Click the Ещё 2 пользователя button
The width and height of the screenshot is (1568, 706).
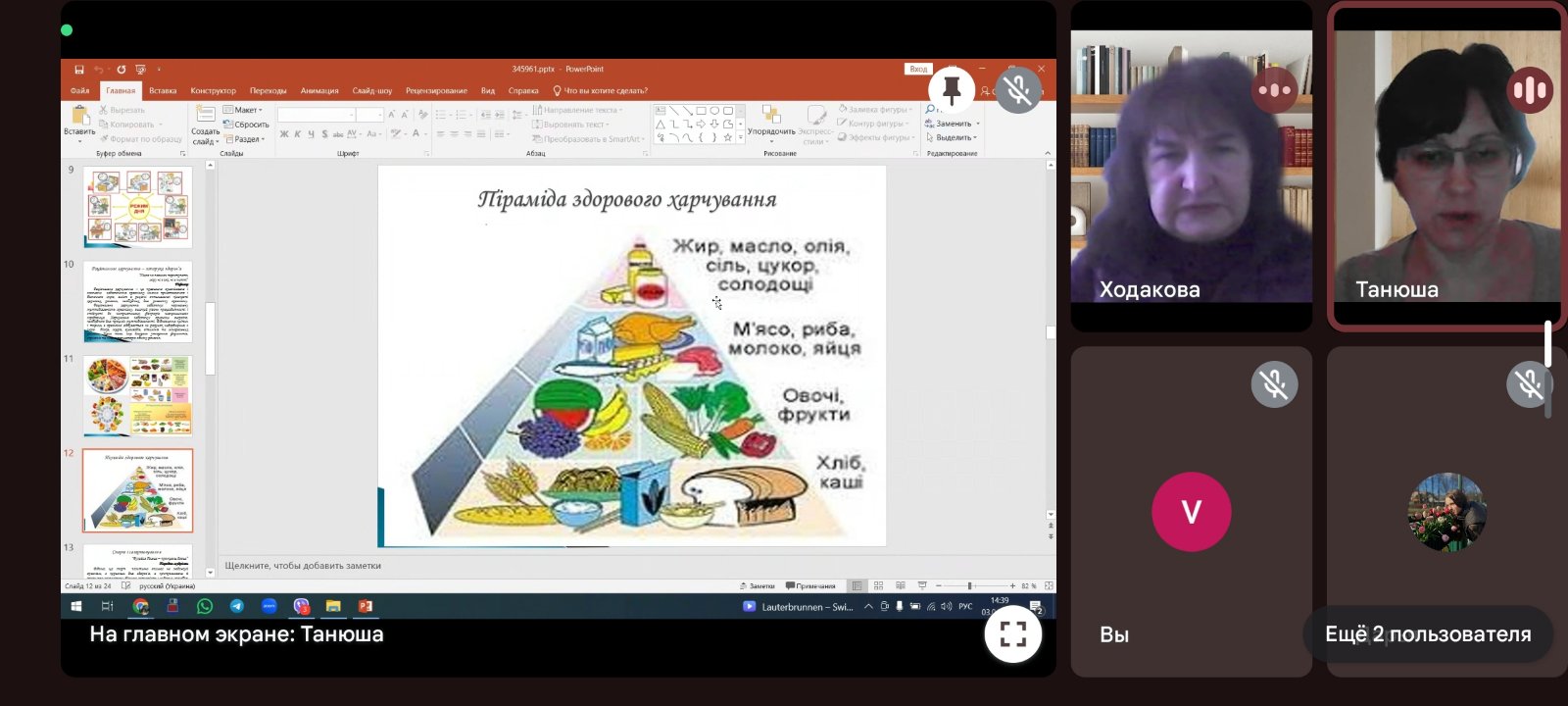point(1427,634)
